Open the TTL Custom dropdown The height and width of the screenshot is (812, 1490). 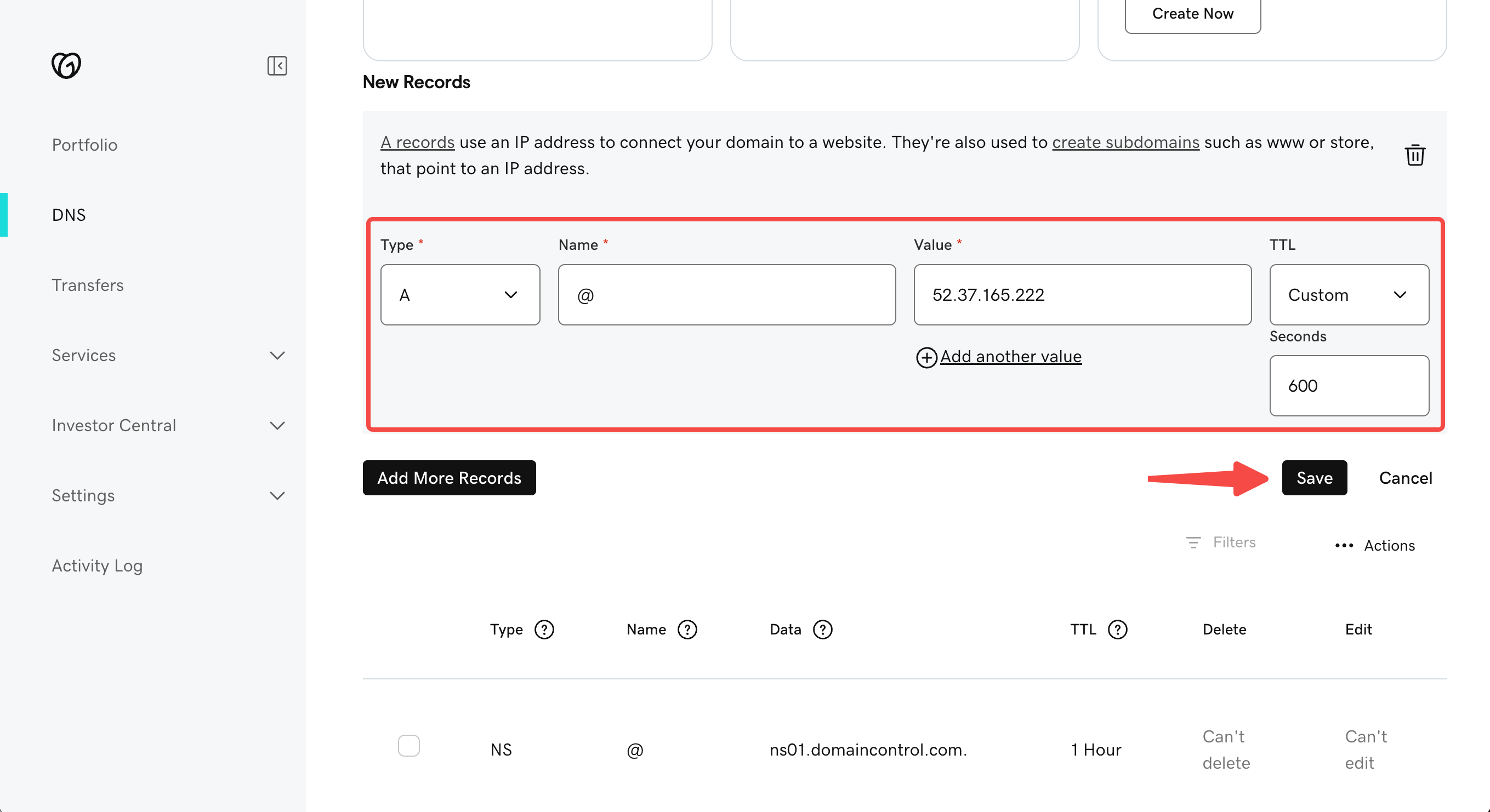1348,295
